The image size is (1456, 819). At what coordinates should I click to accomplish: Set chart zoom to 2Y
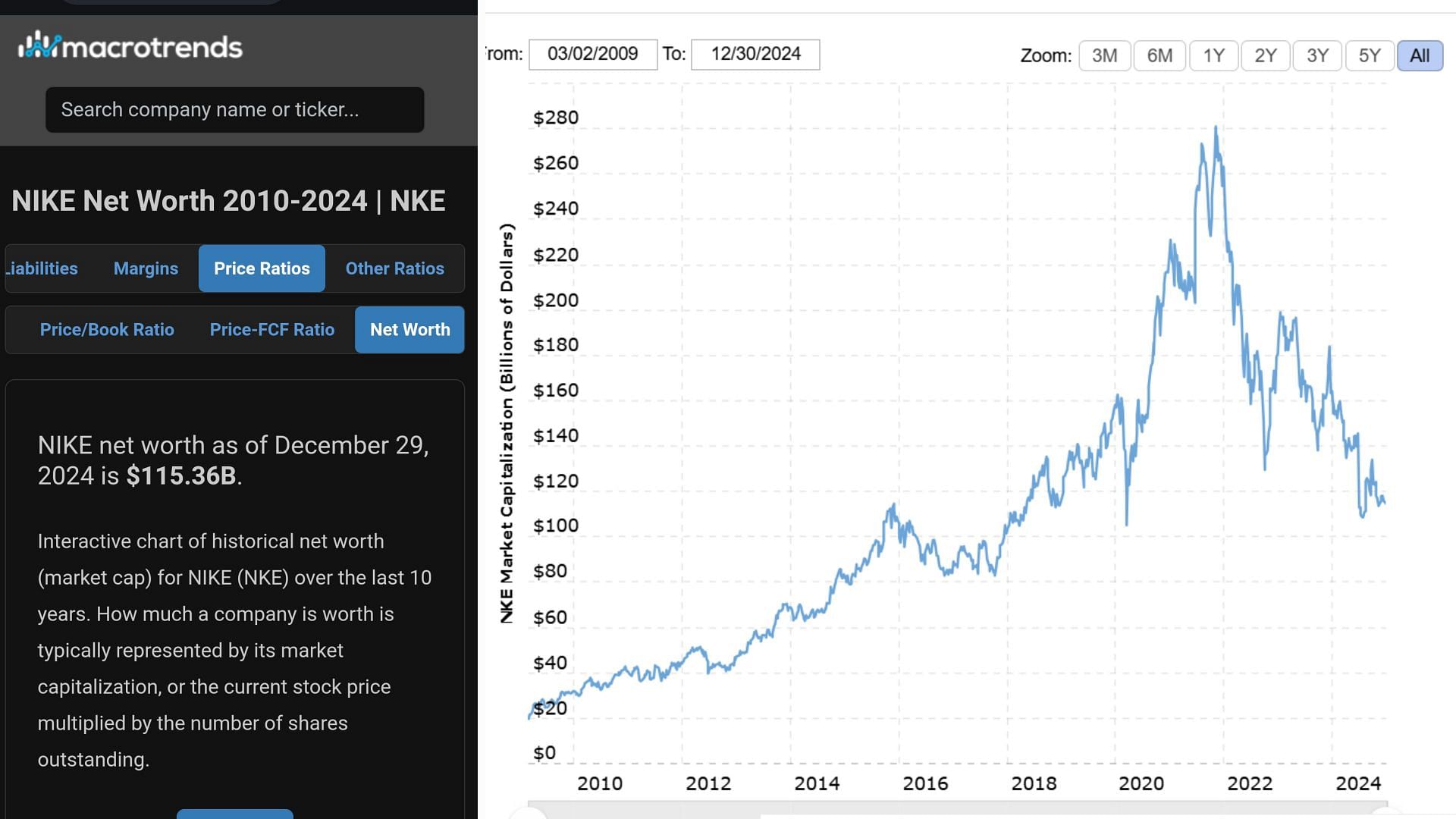[x=1266, y=56]
